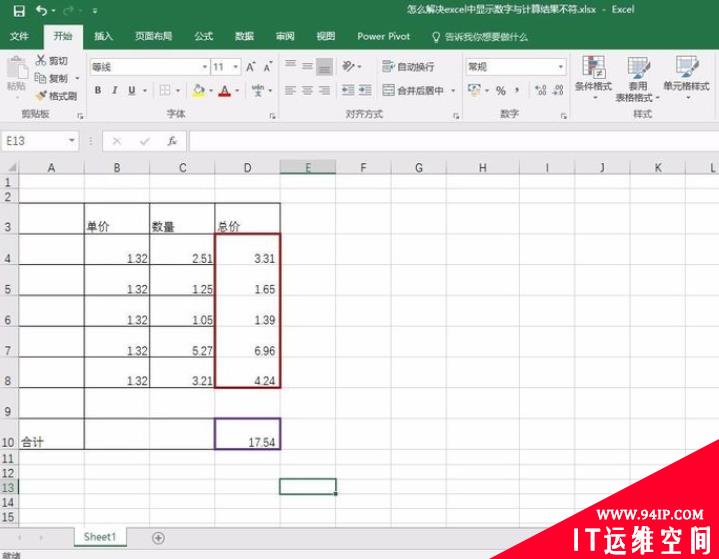
Task: Click the Cut scissors icon
Action: [x=41, y=60]
